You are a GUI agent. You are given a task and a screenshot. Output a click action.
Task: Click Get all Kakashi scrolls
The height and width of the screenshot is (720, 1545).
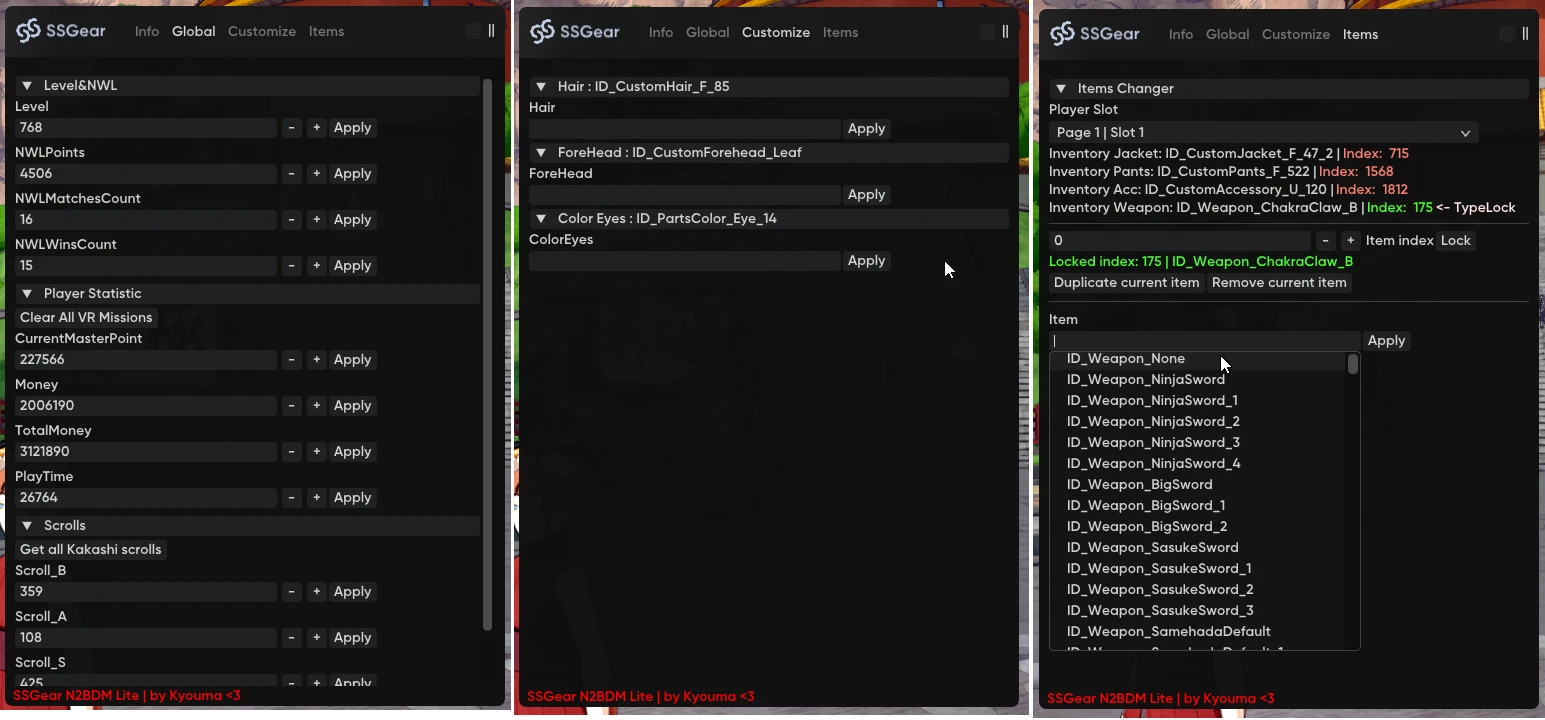pyautogui.click(x=91, y=550)
